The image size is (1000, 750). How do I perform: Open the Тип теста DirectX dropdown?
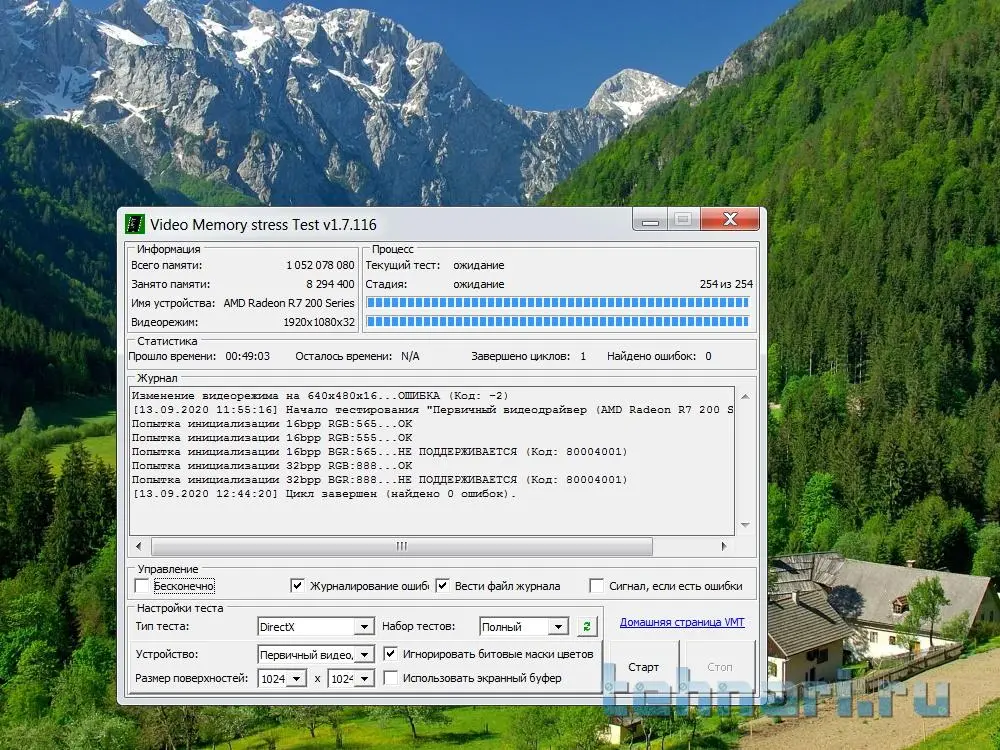tap(364, 627)
